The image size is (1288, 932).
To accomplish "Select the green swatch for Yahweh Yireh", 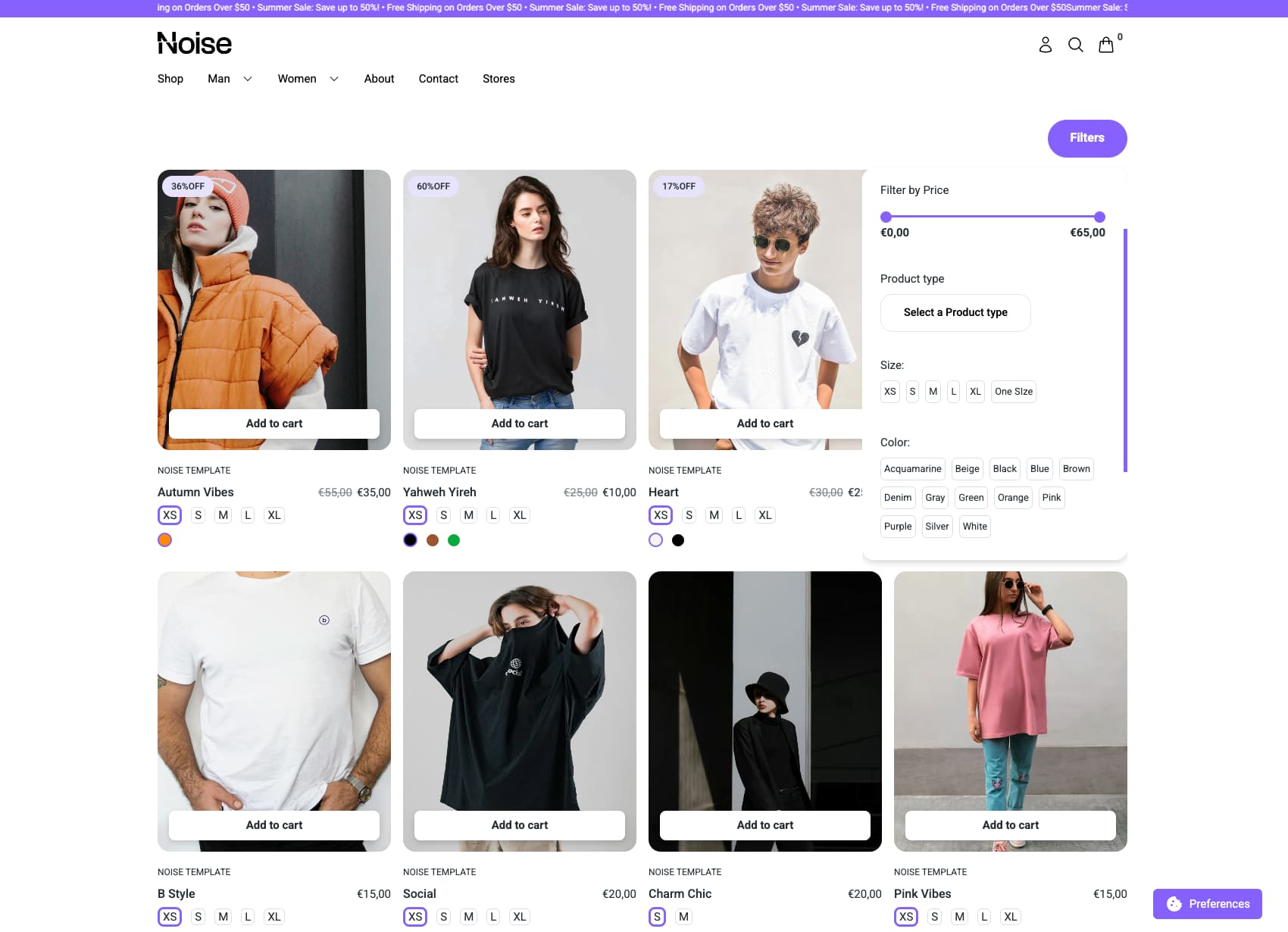I will coord(454,539).
